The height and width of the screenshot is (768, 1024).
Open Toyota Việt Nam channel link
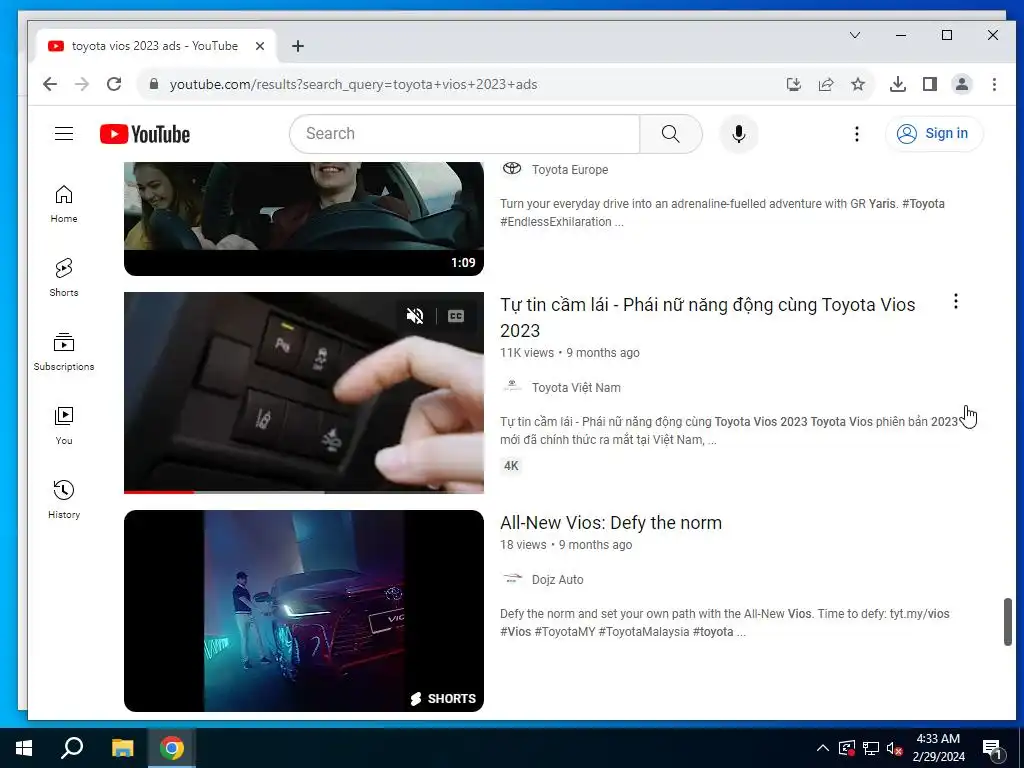point(576,387)
